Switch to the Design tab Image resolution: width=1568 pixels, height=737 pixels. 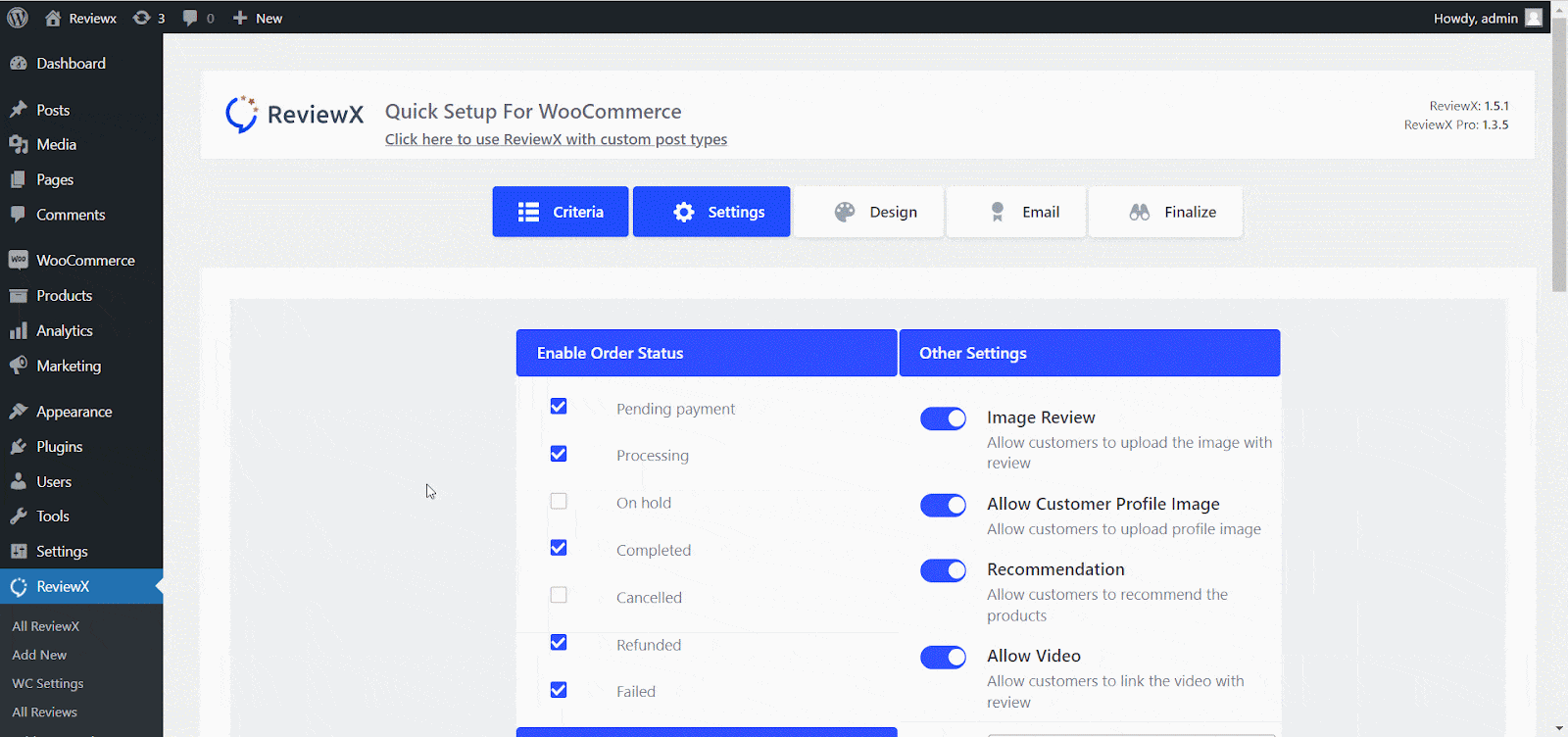(869, 212)
